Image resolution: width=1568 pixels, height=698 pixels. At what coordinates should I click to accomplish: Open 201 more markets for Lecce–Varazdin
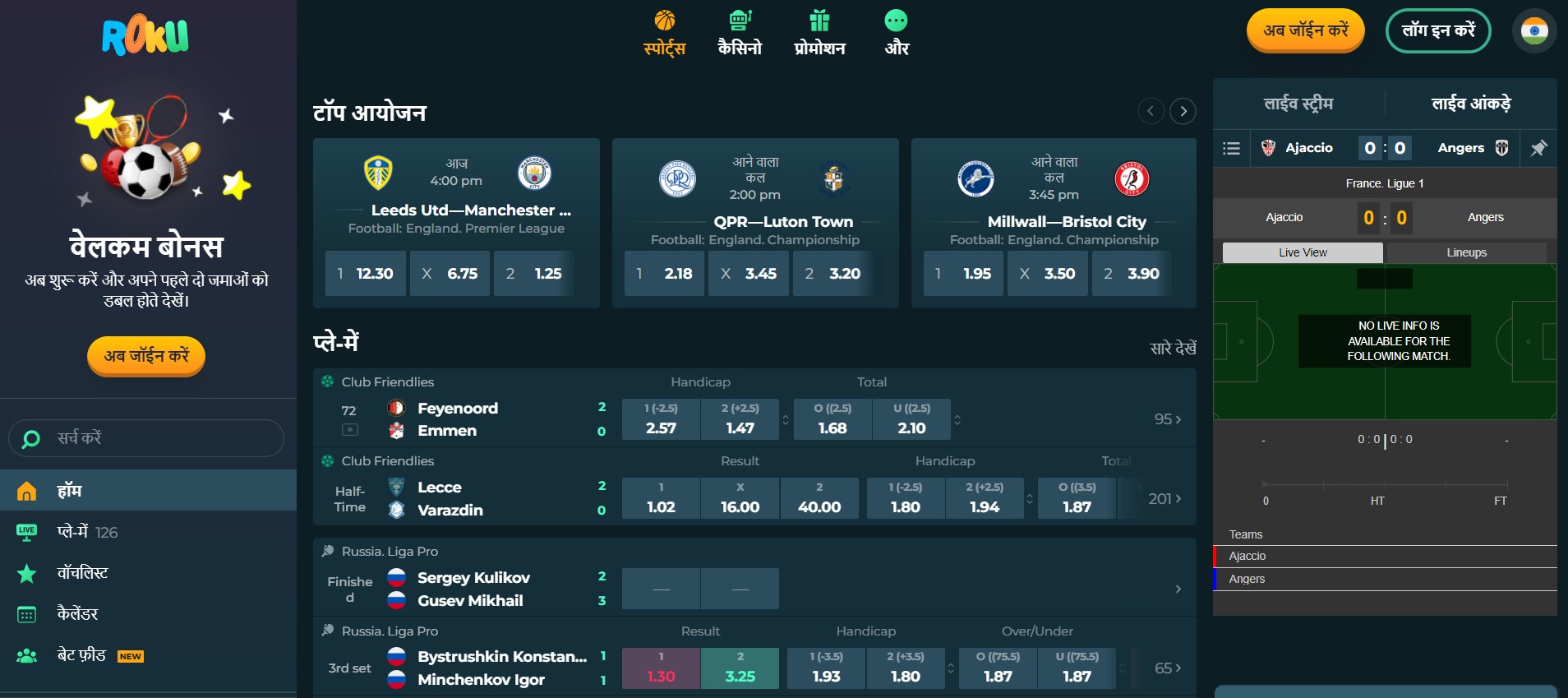pos(1164,498)
